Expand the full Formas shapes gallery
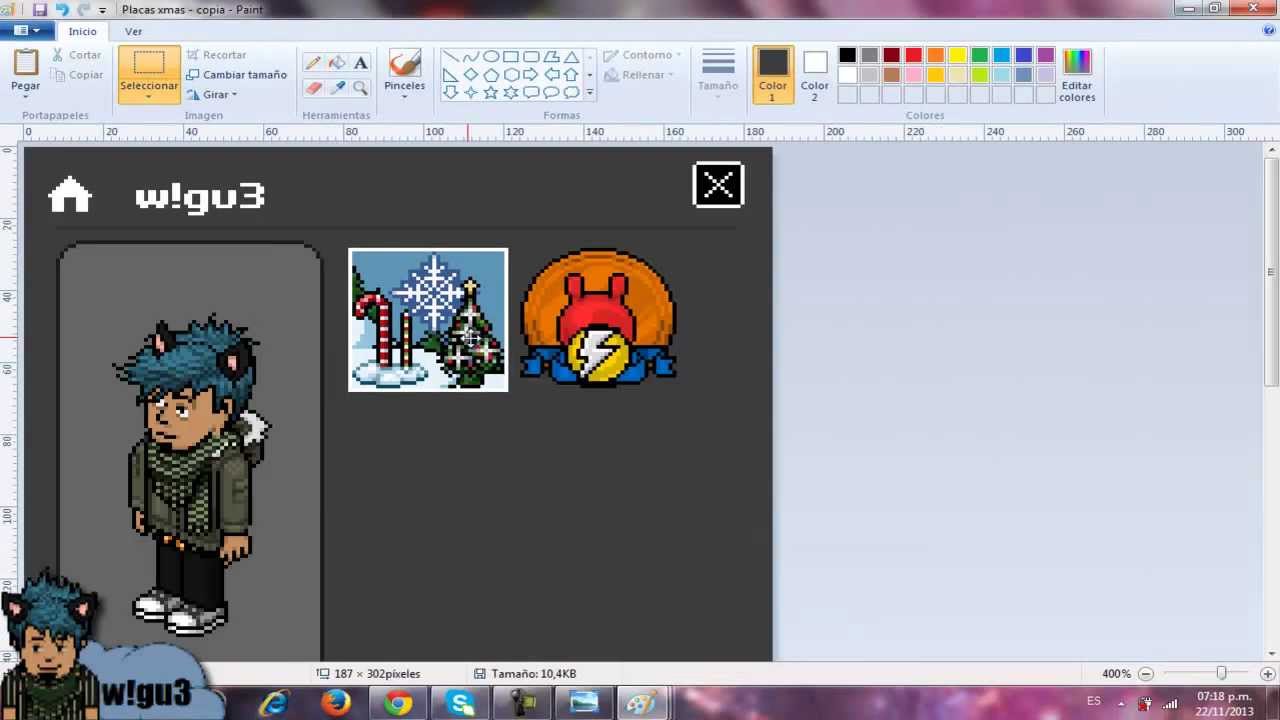 coord(590,93)
